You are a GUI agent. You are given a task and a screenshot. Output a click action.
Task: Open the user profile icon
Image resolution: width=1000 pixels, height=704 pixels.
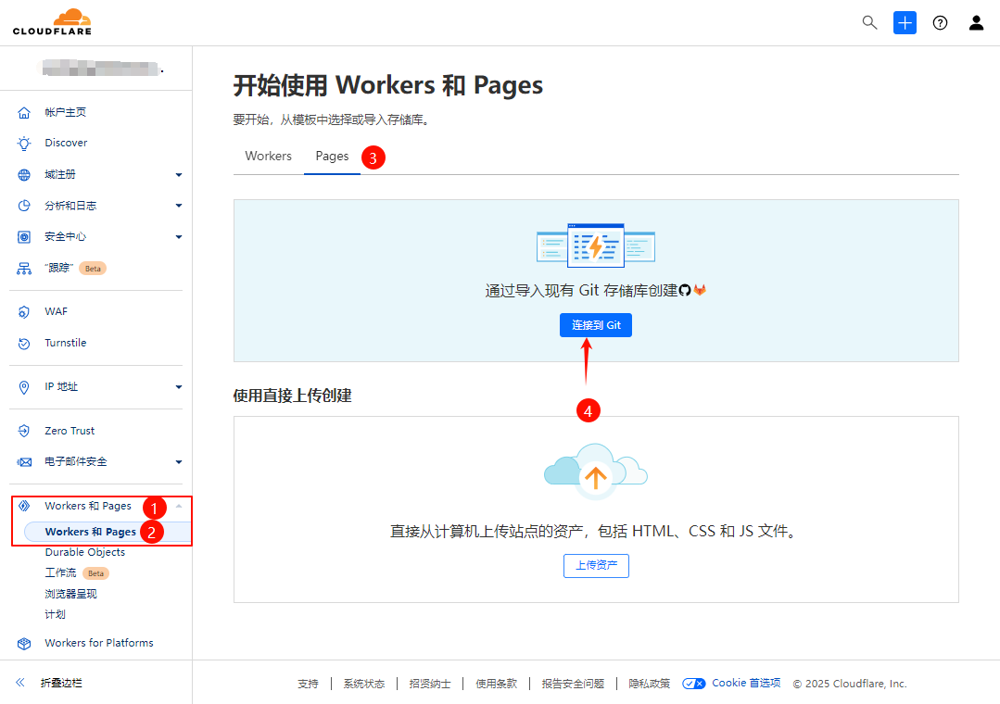tap(976, 23)
